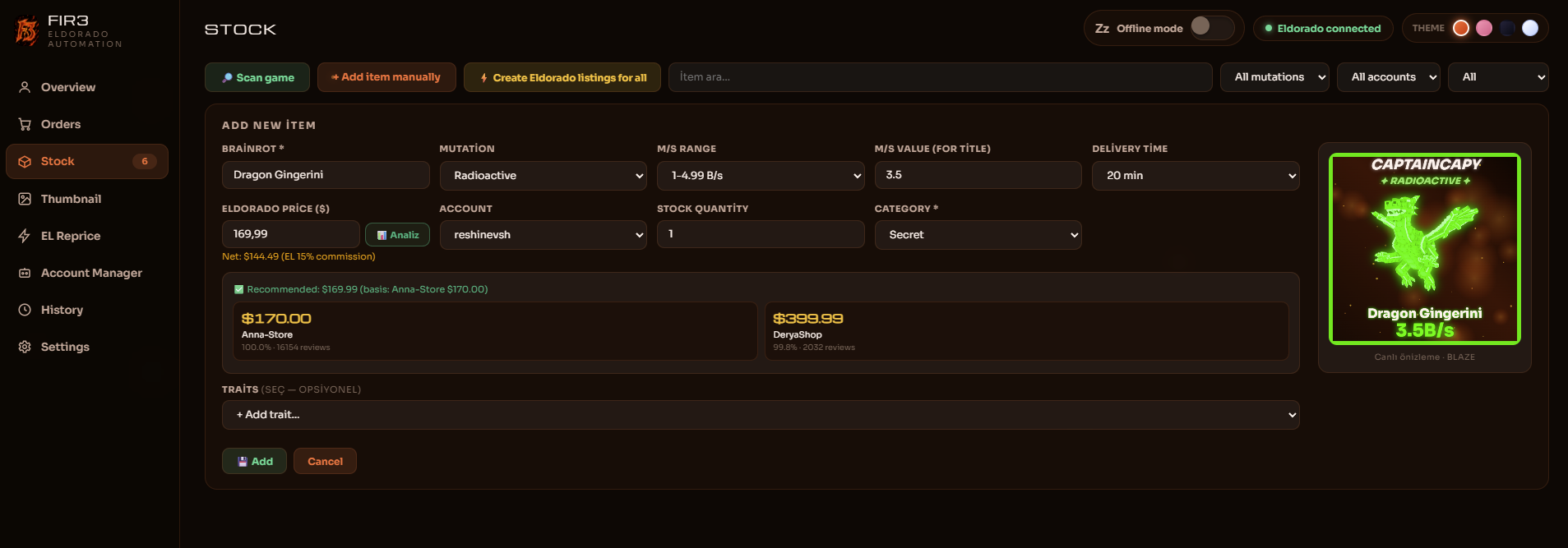
Task: Click the Analiz price button
Action: [x=397, y=235]
